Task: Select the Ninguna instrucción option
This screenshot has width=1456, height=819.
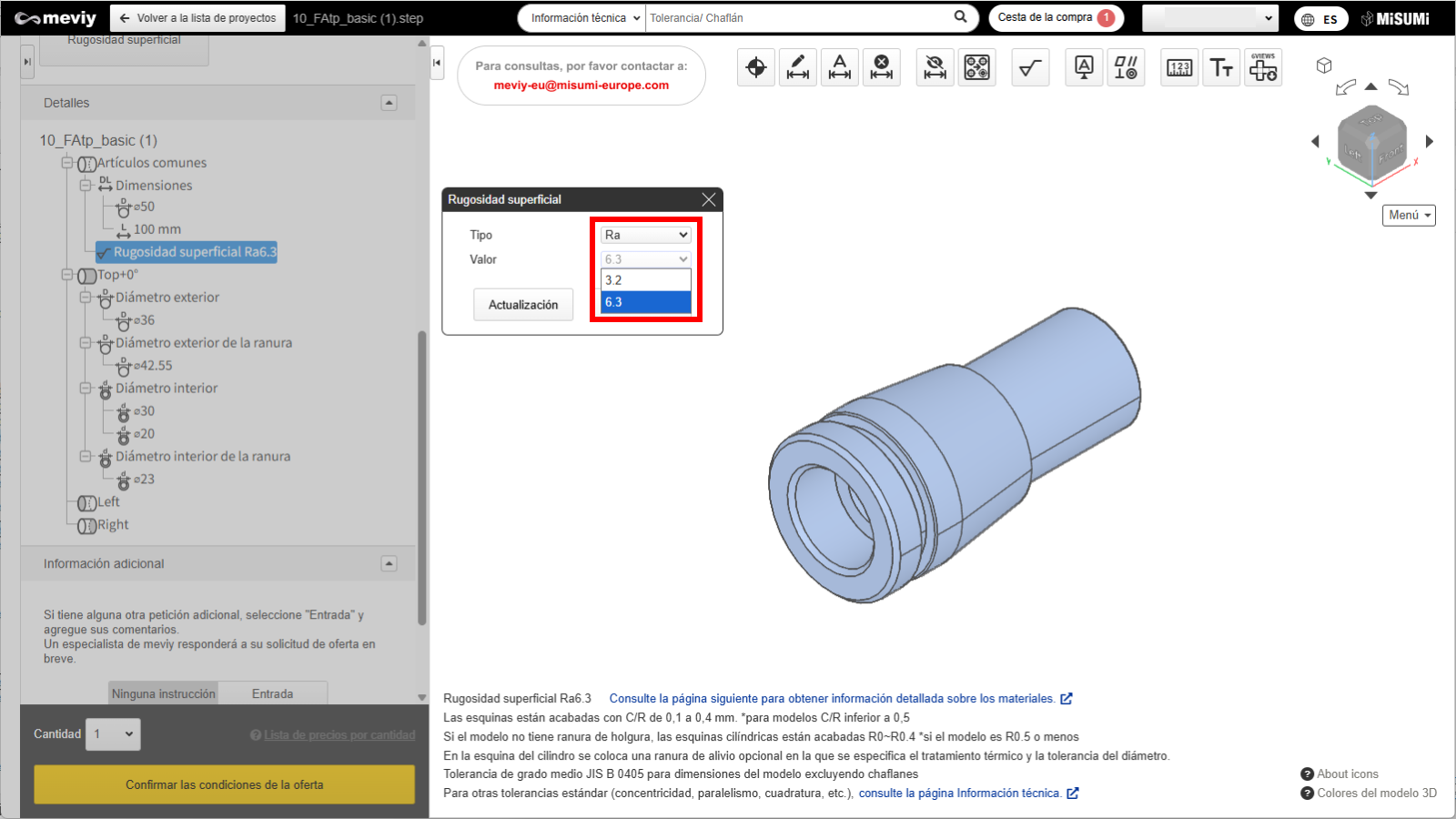Action: click(x=164, y=693)
